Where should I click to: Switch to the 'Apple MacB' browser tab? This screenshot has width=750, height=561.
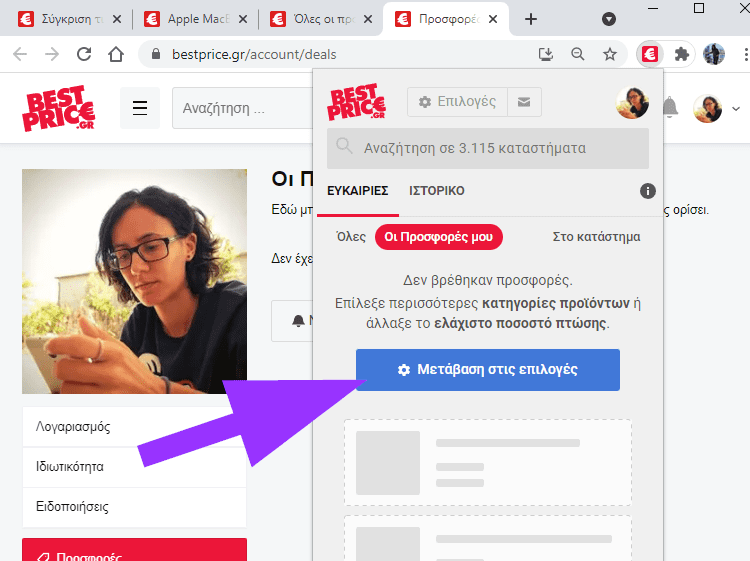[x=195, y=19]
